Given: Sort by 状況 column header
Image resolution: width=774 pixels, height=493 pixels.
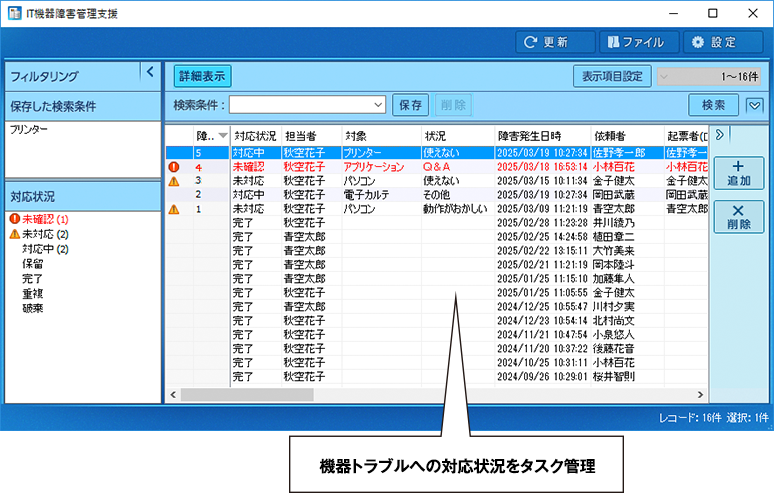Looking at the screenshot, I should tap(458, 136).
